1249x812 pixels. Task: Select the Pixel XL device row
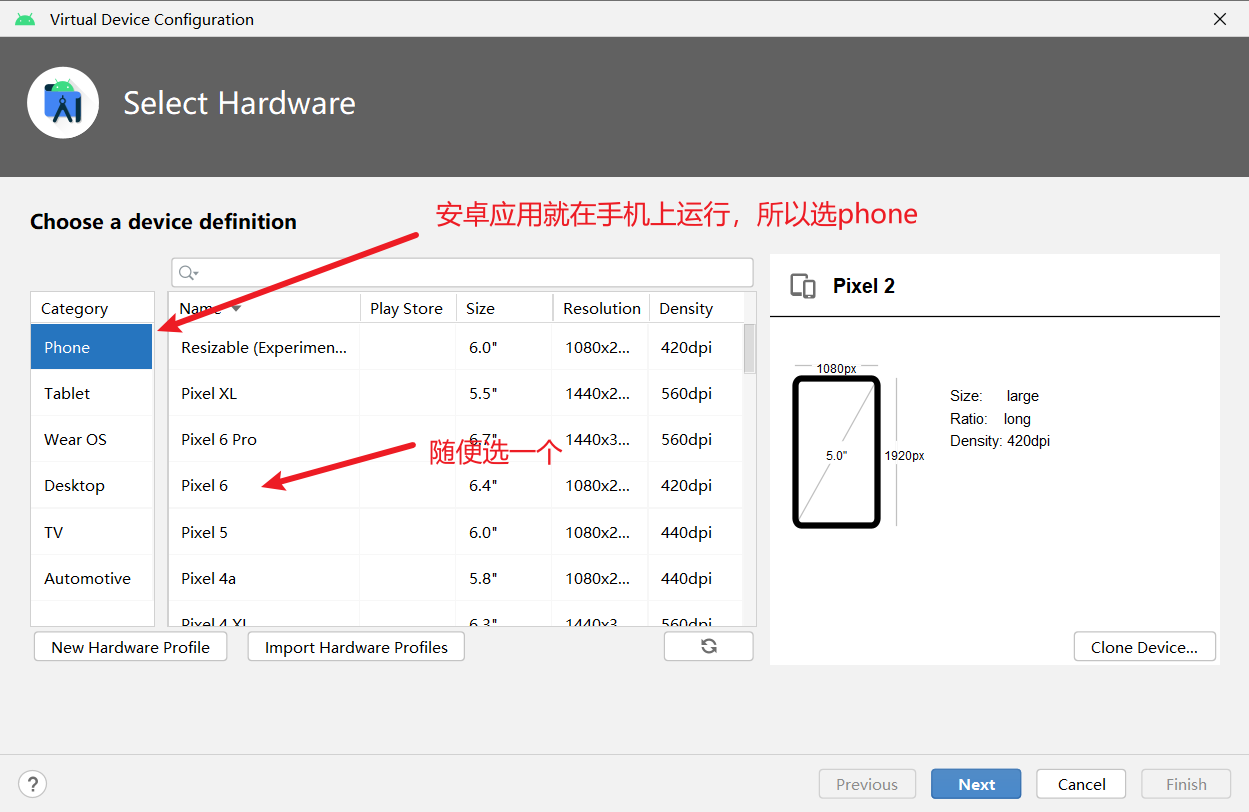(x=456, y=393)
